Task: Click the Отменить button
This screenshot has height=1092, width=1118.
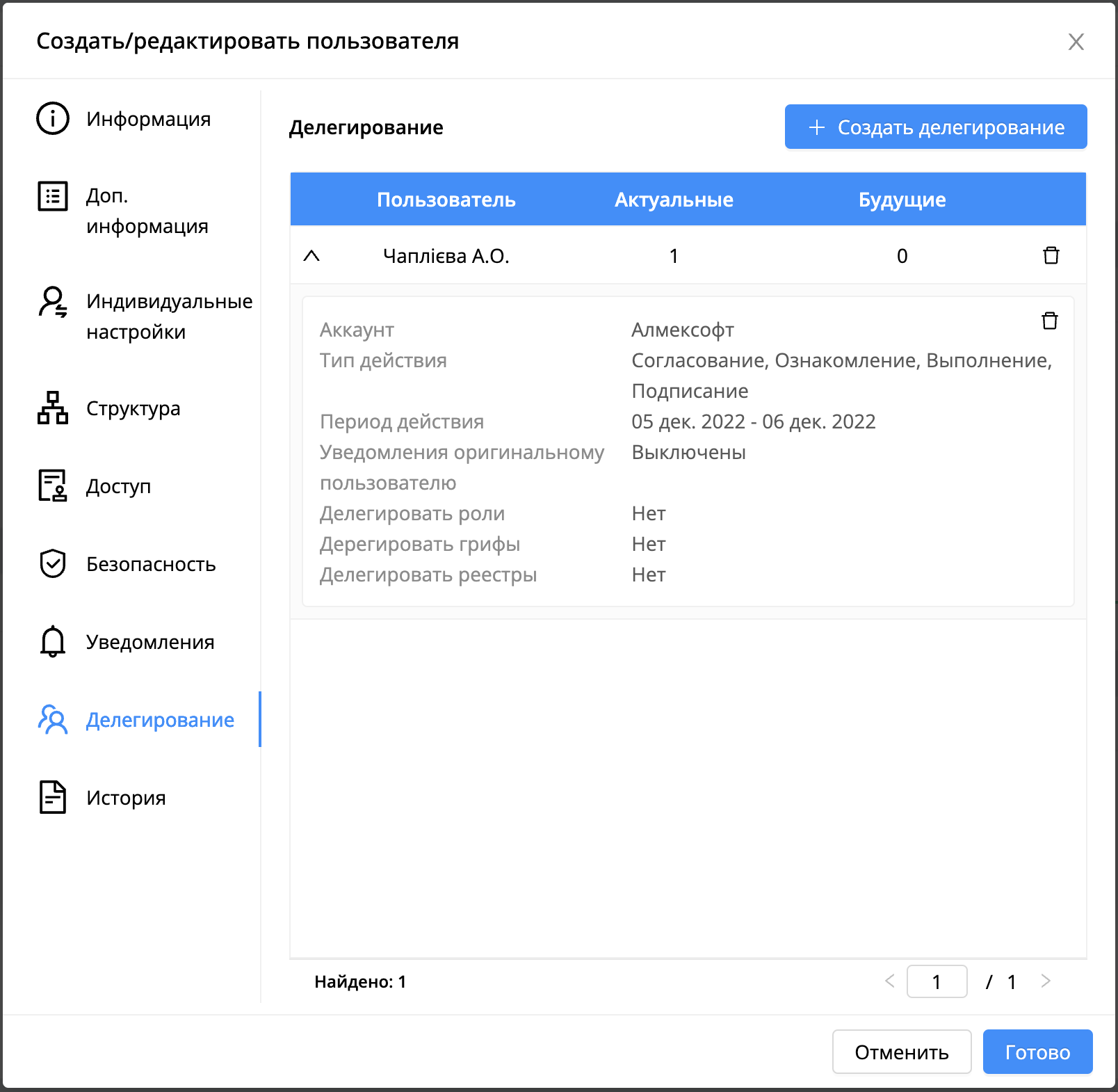Action: (902, 1052)
